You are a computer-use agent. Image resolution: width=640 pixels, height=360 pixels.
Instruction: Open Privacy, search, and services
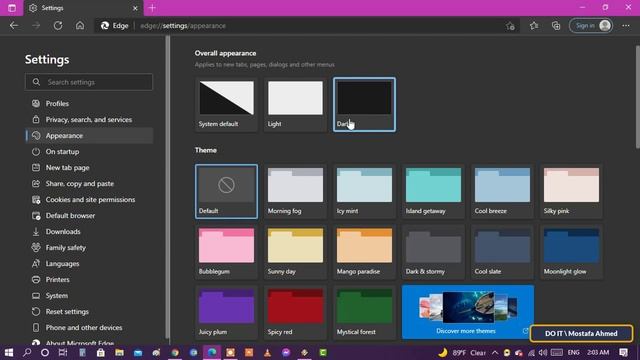point(89,120)
